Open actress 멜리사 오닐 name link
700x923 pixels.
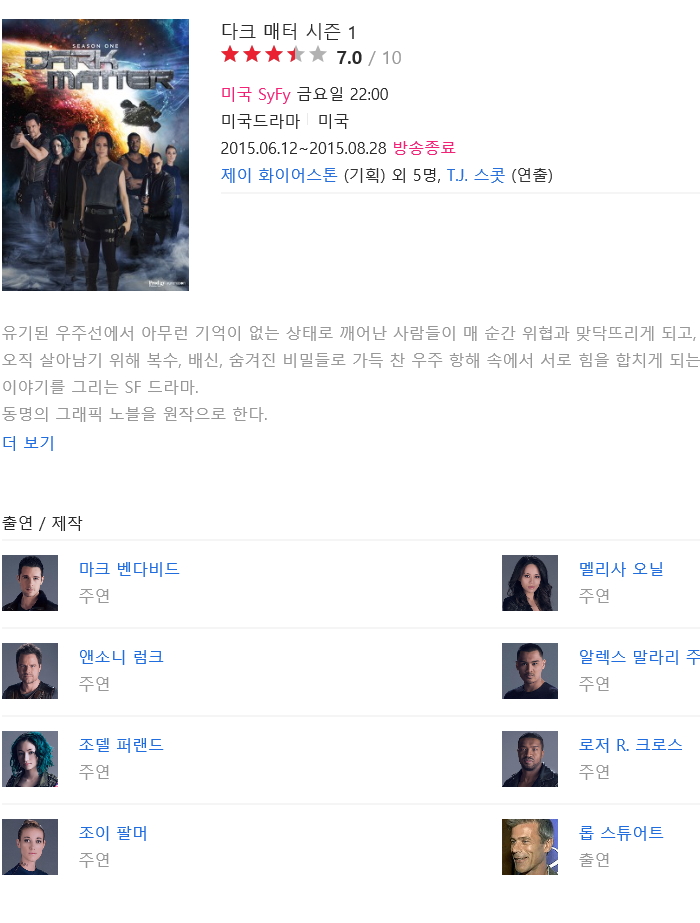point(621,569)
